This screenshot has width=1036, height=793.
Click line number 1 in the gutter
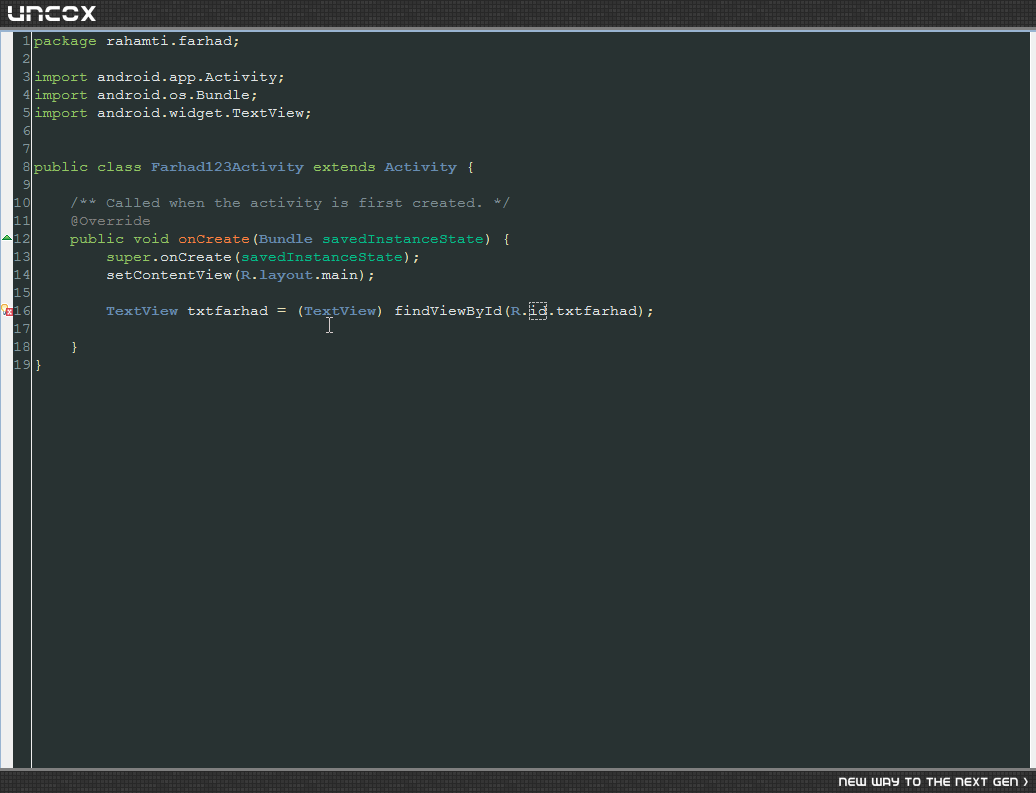click(26, 41)
